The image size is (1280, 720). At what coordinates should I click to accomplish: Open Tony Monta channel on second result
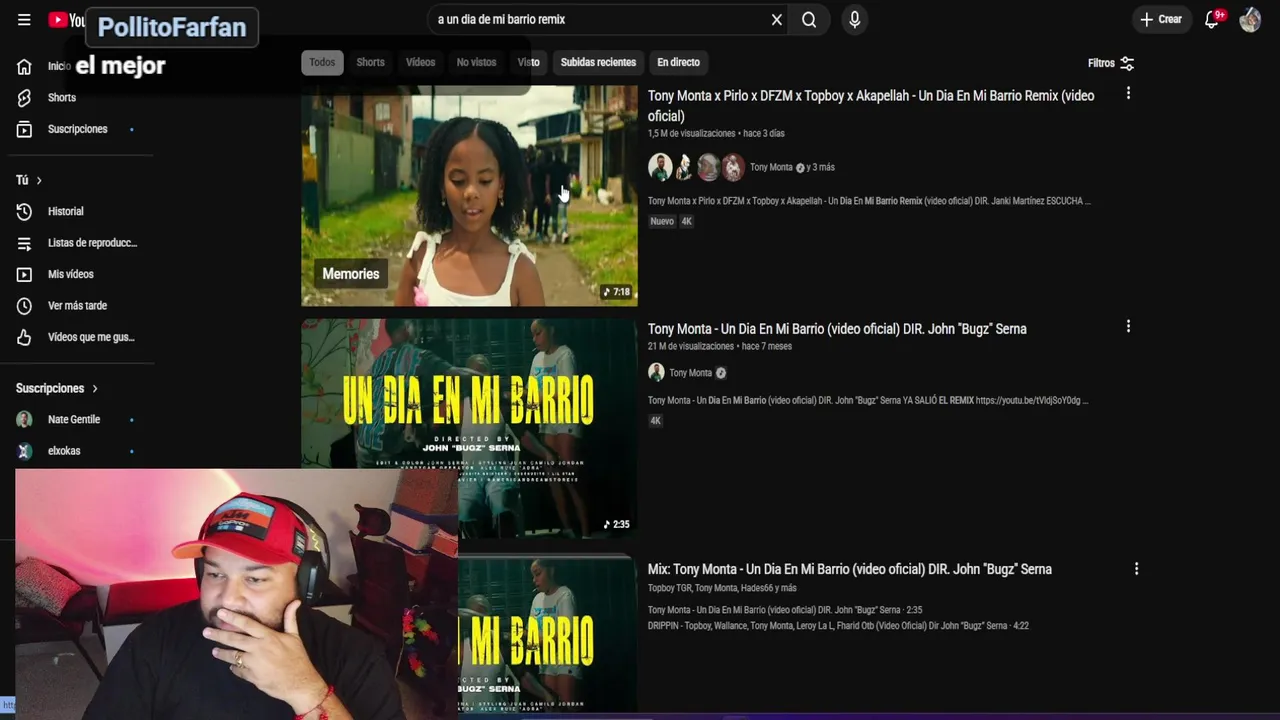[x=690, y=373]
